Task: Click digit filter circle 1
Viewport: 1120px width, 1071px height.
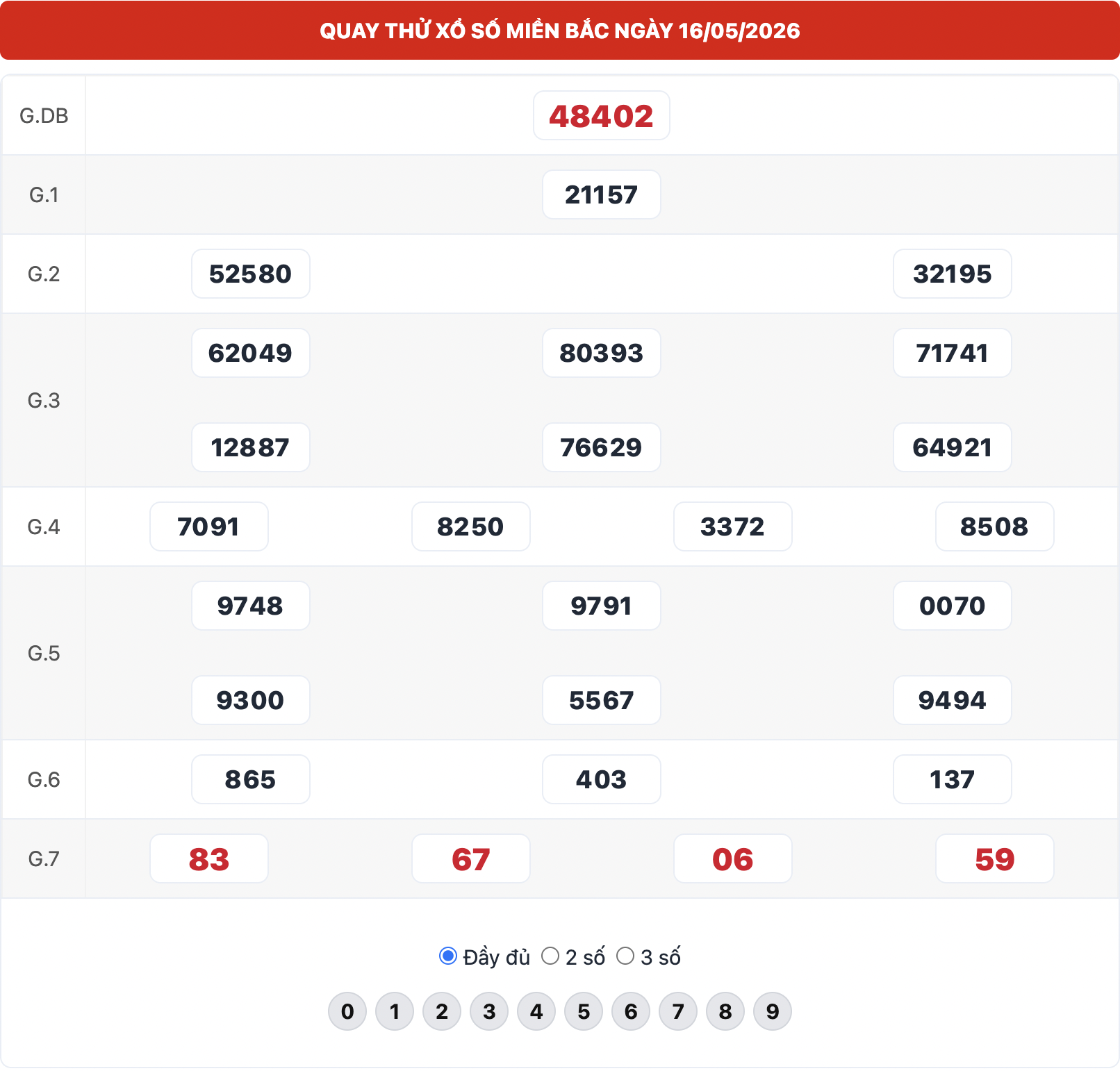Action: click(x=395, y=1011)
